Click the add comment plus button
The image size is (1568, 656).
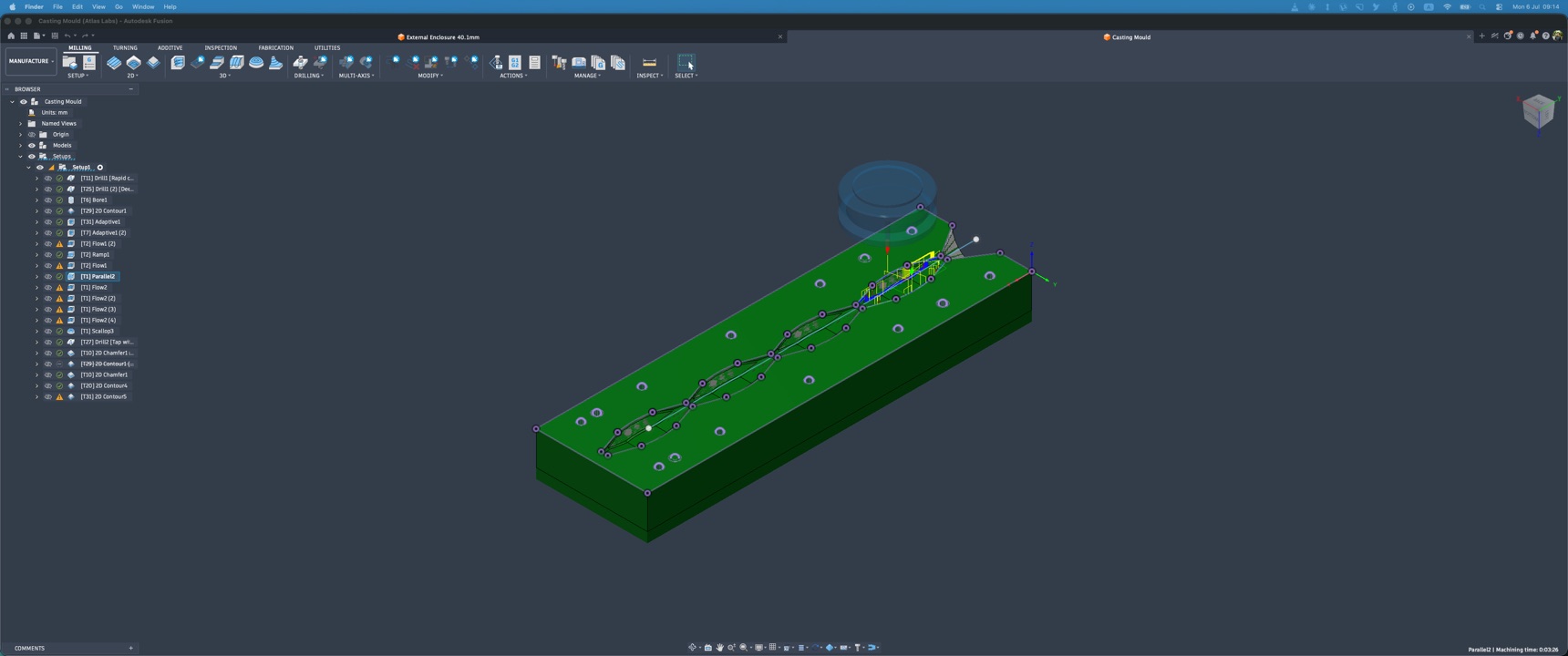(131, 649)
